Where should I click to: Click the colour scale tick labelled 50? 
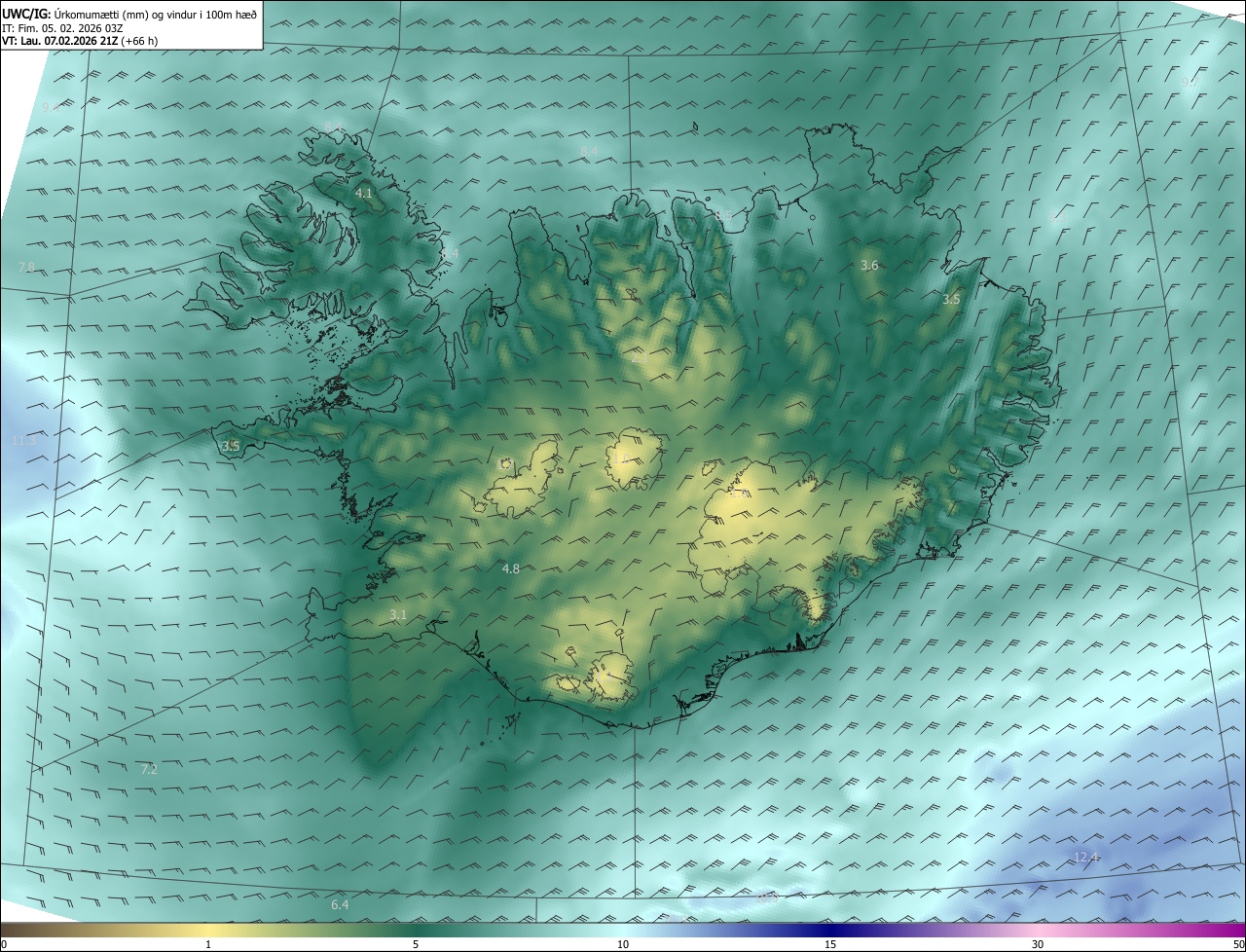1239,944
